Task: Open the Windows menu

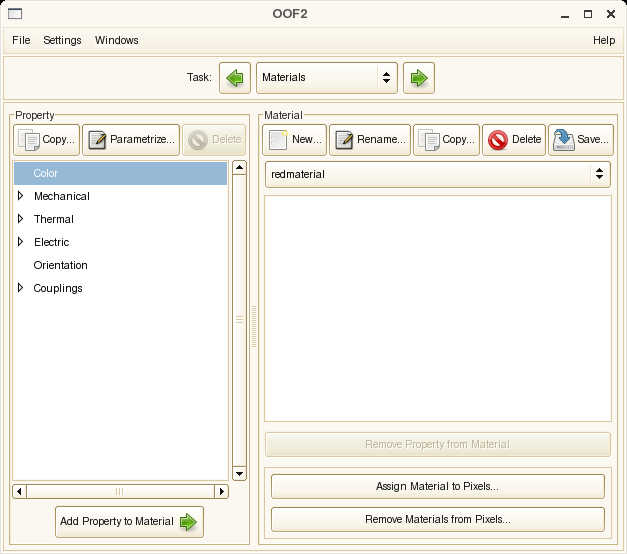Action: 117,40
